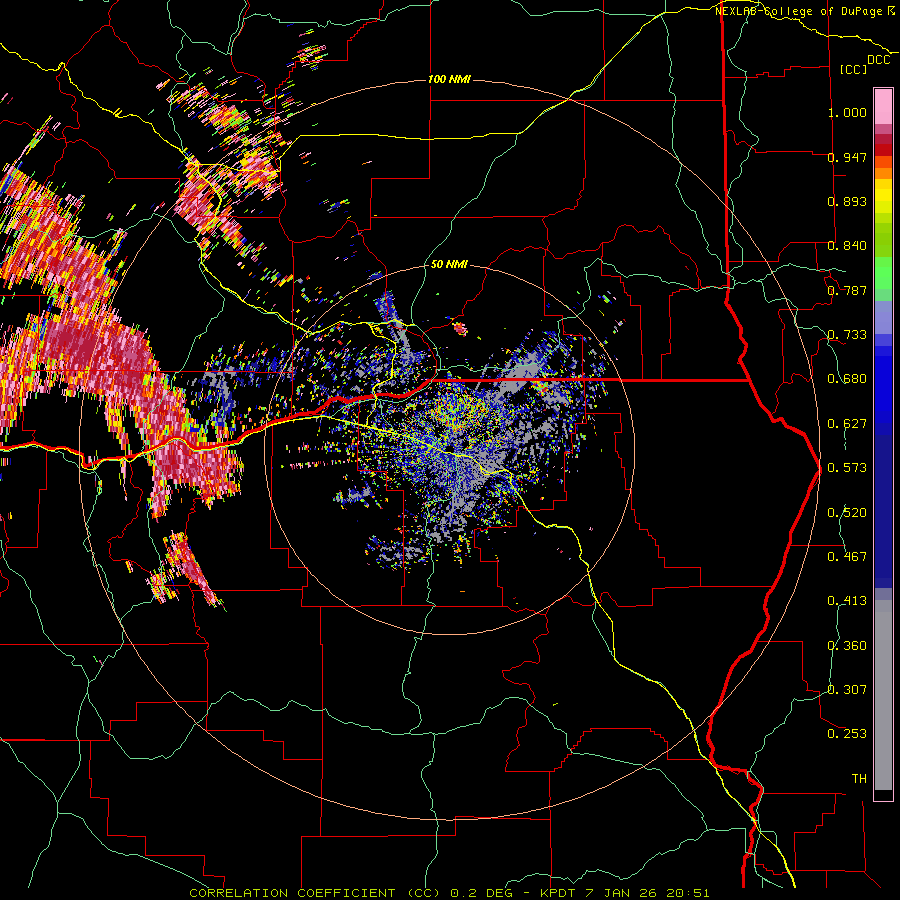900x900 pixels.
Task: Click the 0.680 scale value
Action: tap(847, 379)
